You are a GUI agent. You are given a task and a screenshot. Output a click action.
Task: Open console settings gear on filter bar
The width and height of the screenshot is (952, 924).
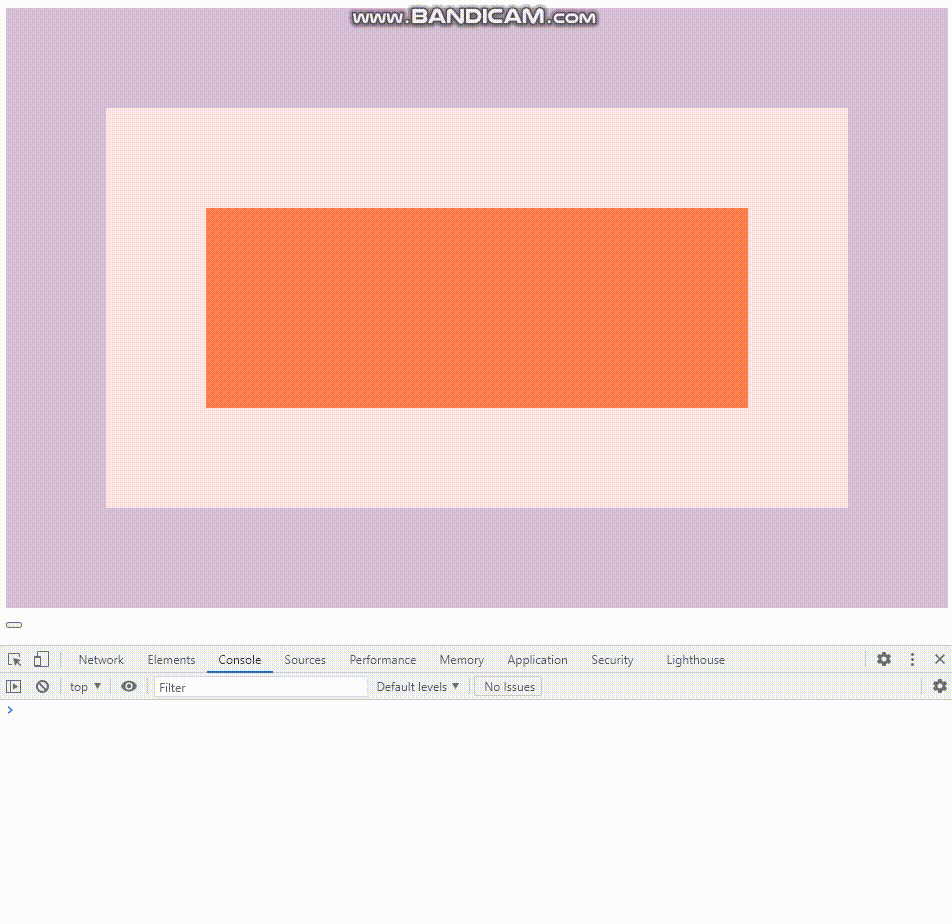pyautogui.click(x=939, y=686)
